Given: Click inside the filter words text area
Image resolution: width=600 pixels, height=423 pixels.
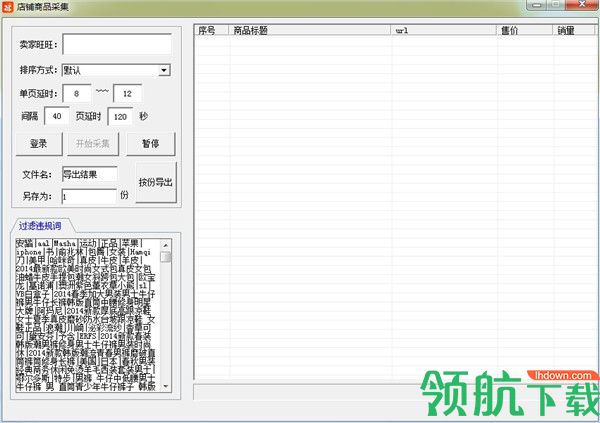Looking at the screenshot, I should (87, 315).
